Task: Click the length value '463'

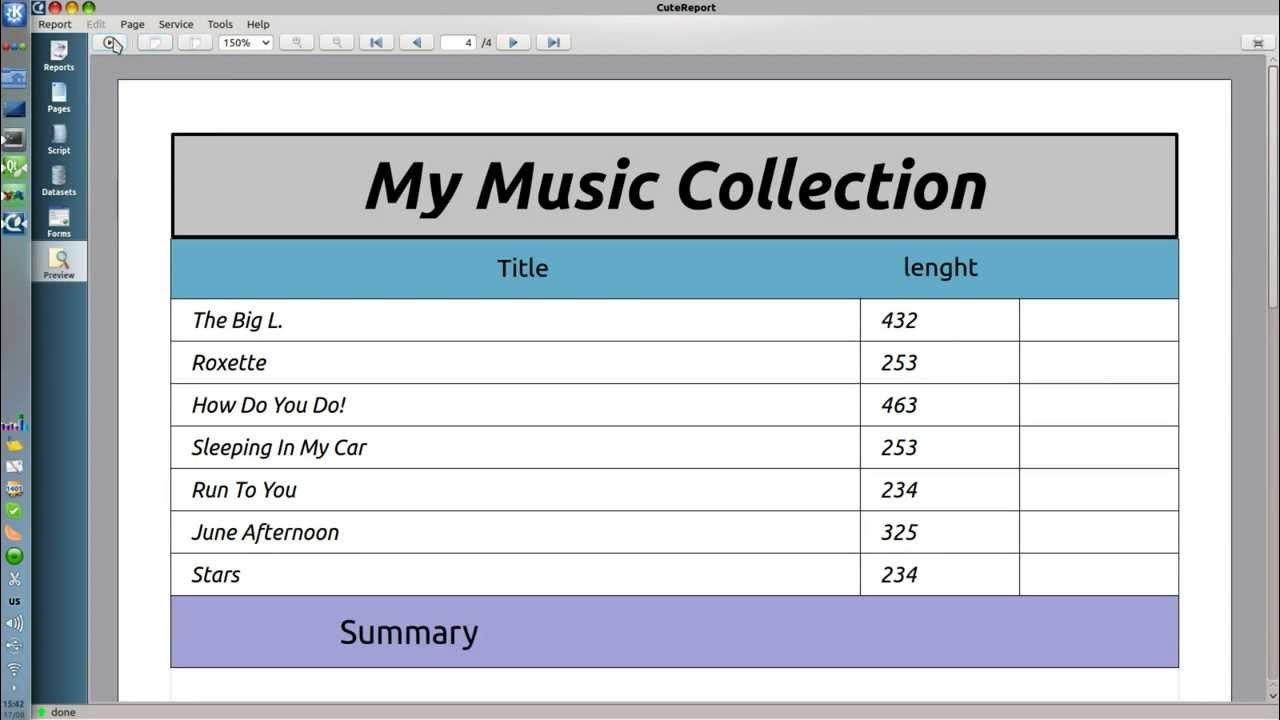Action: [x=899, y=405]
